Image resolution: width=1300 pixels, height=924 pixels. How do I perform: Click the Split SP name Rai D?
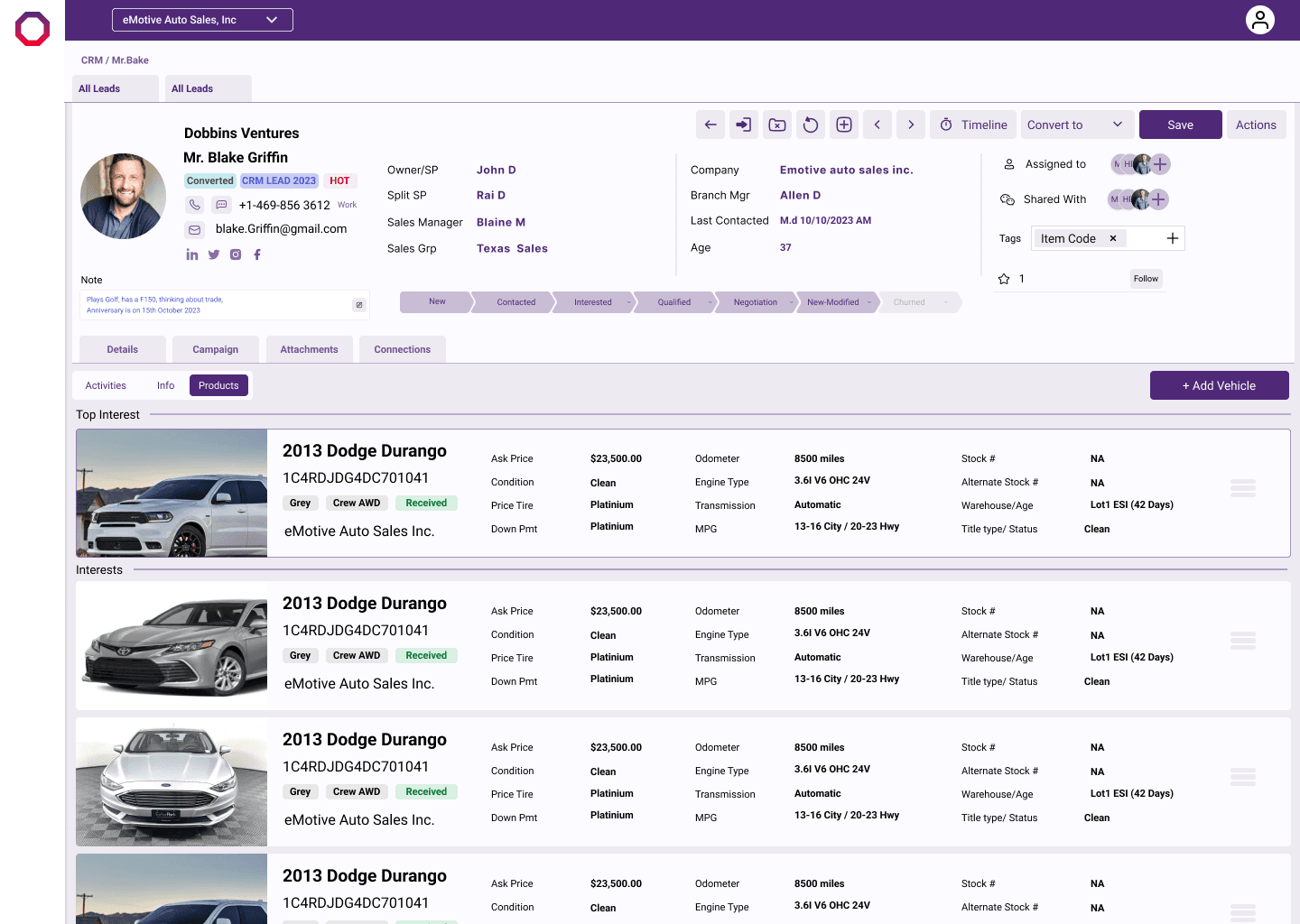[491, 195]
